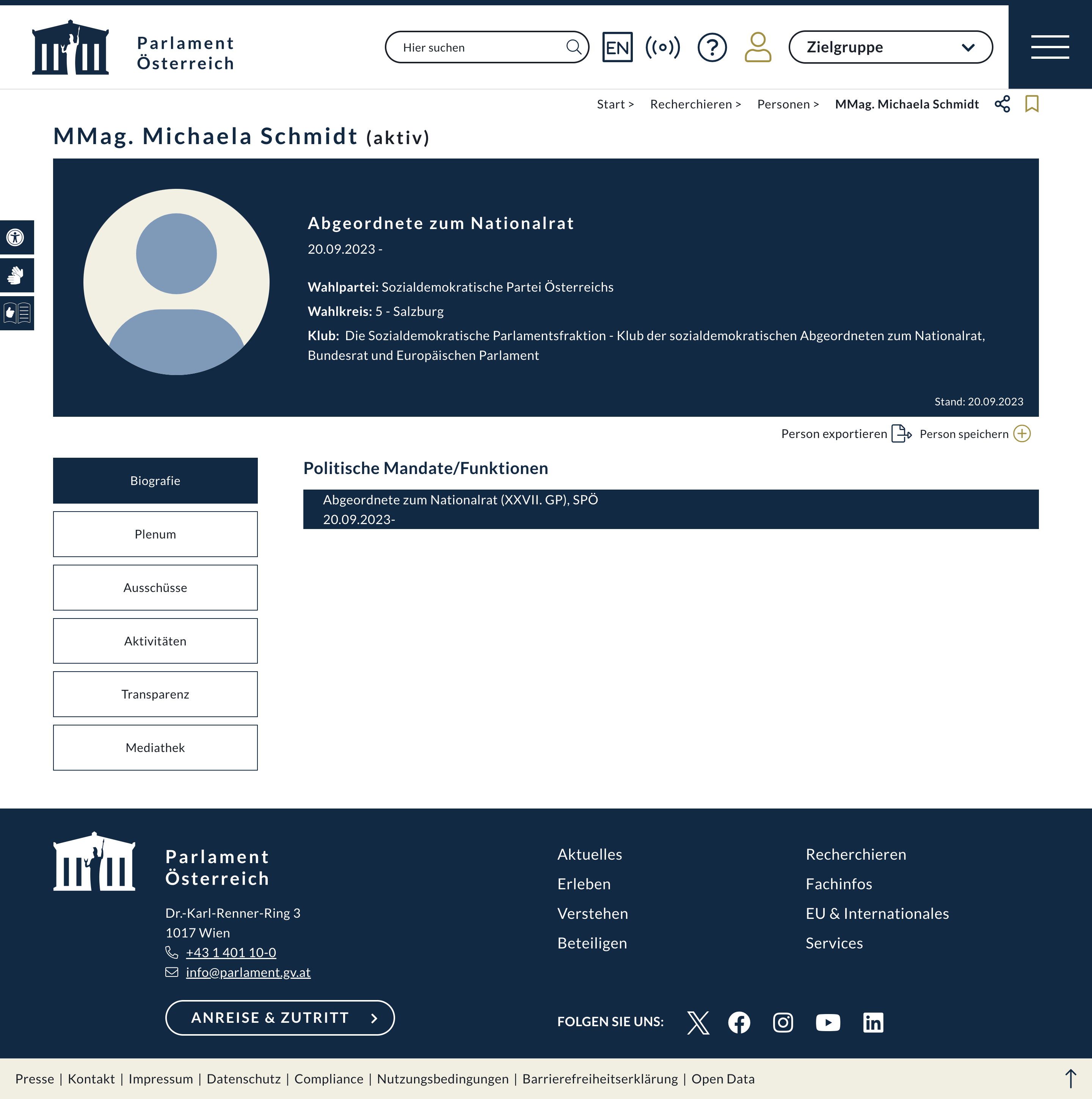
Task: Open the Impressum link
Action: tap(161, 1079)
